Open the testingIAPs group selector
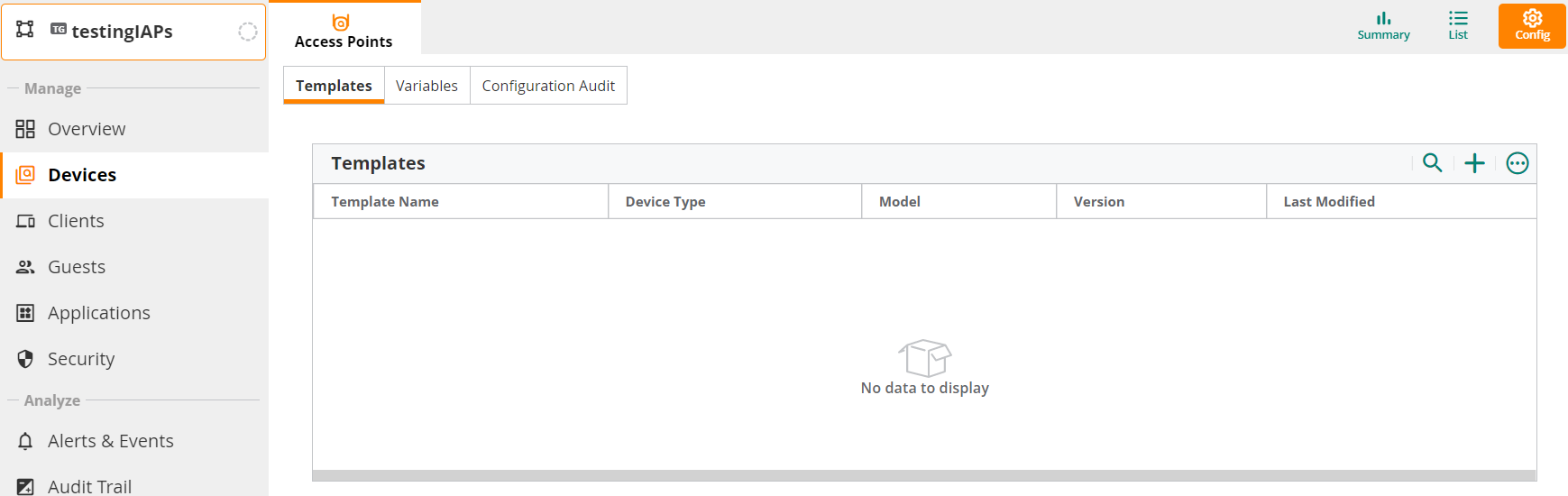Viewport: 1568px width, 496px height. point(133,32)
